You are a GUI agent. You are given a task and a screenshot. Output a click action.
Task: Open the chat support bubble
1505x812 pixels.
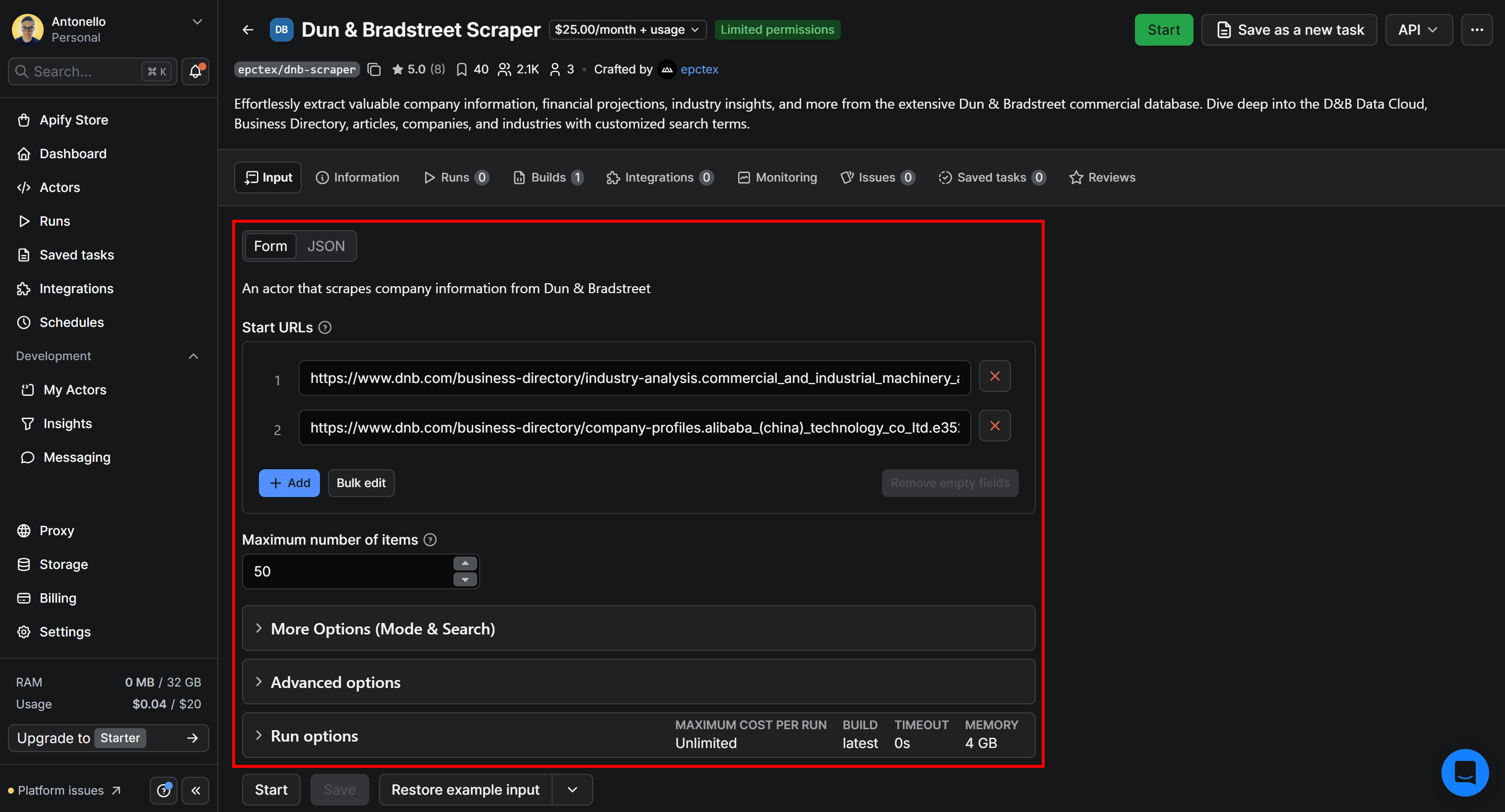[x=1465, y=772]
